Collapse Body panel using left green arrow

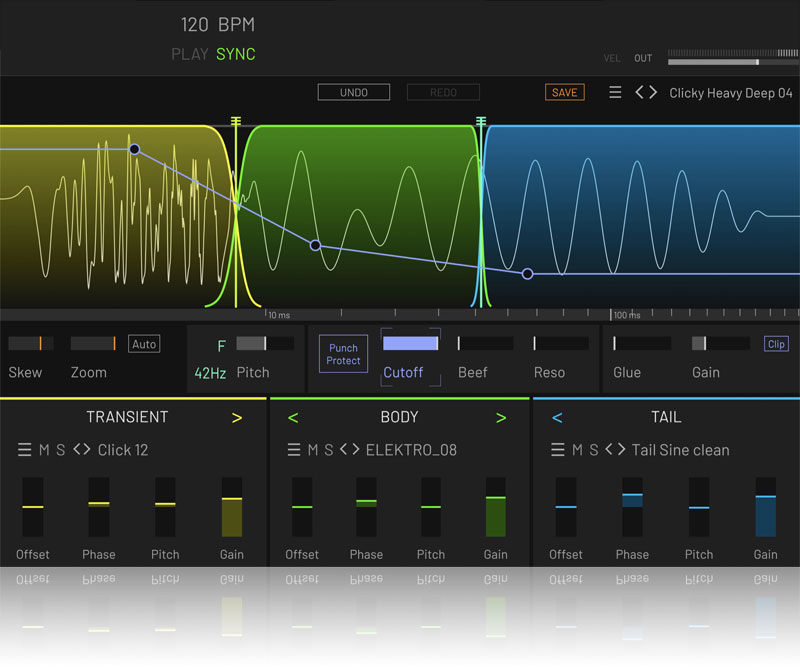pos(293,418)
